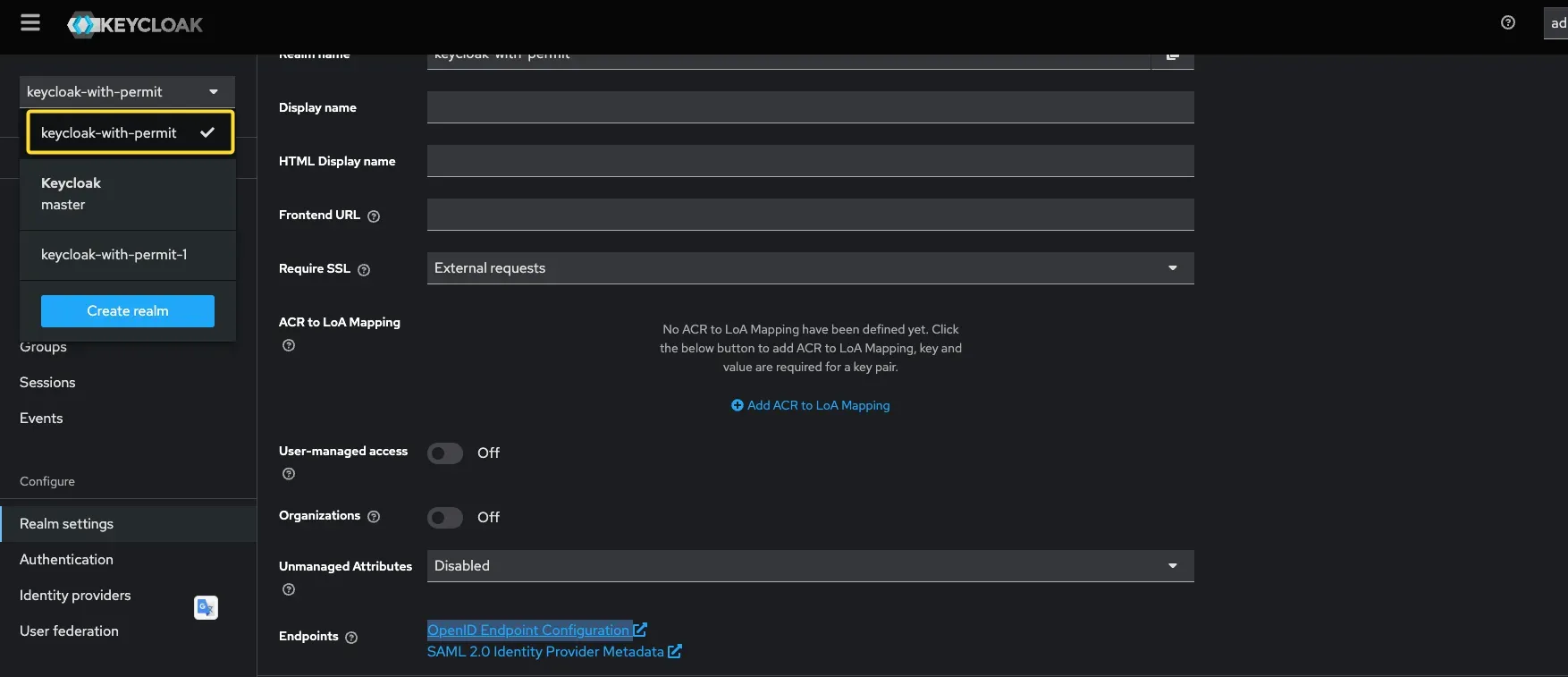Show help for Require SSL
Viewport: 1568px width, 677px height.
pos(364,270)
